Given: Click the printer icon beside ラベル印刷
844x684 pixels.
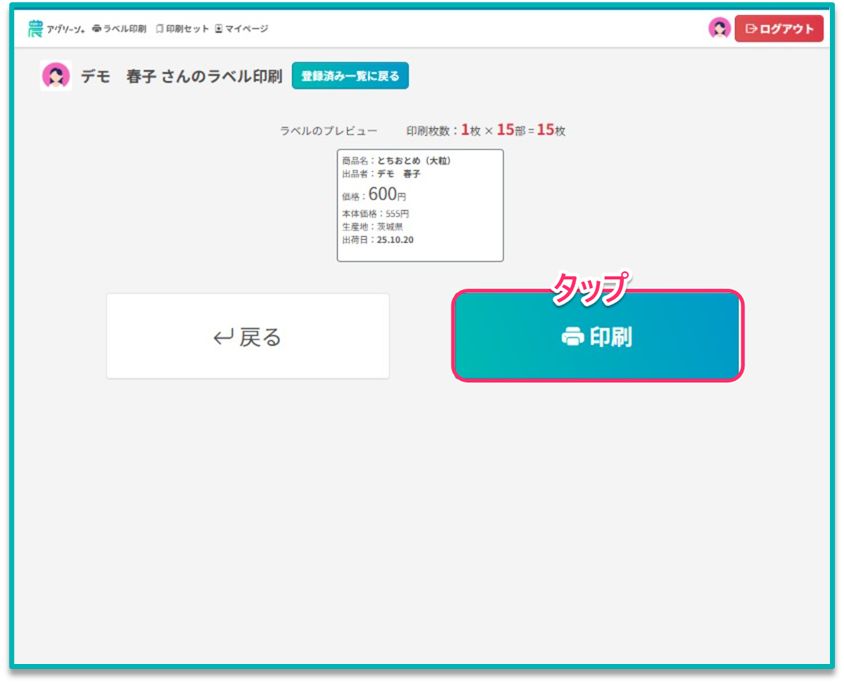Looking at the screenshot, I should point(97,29).
